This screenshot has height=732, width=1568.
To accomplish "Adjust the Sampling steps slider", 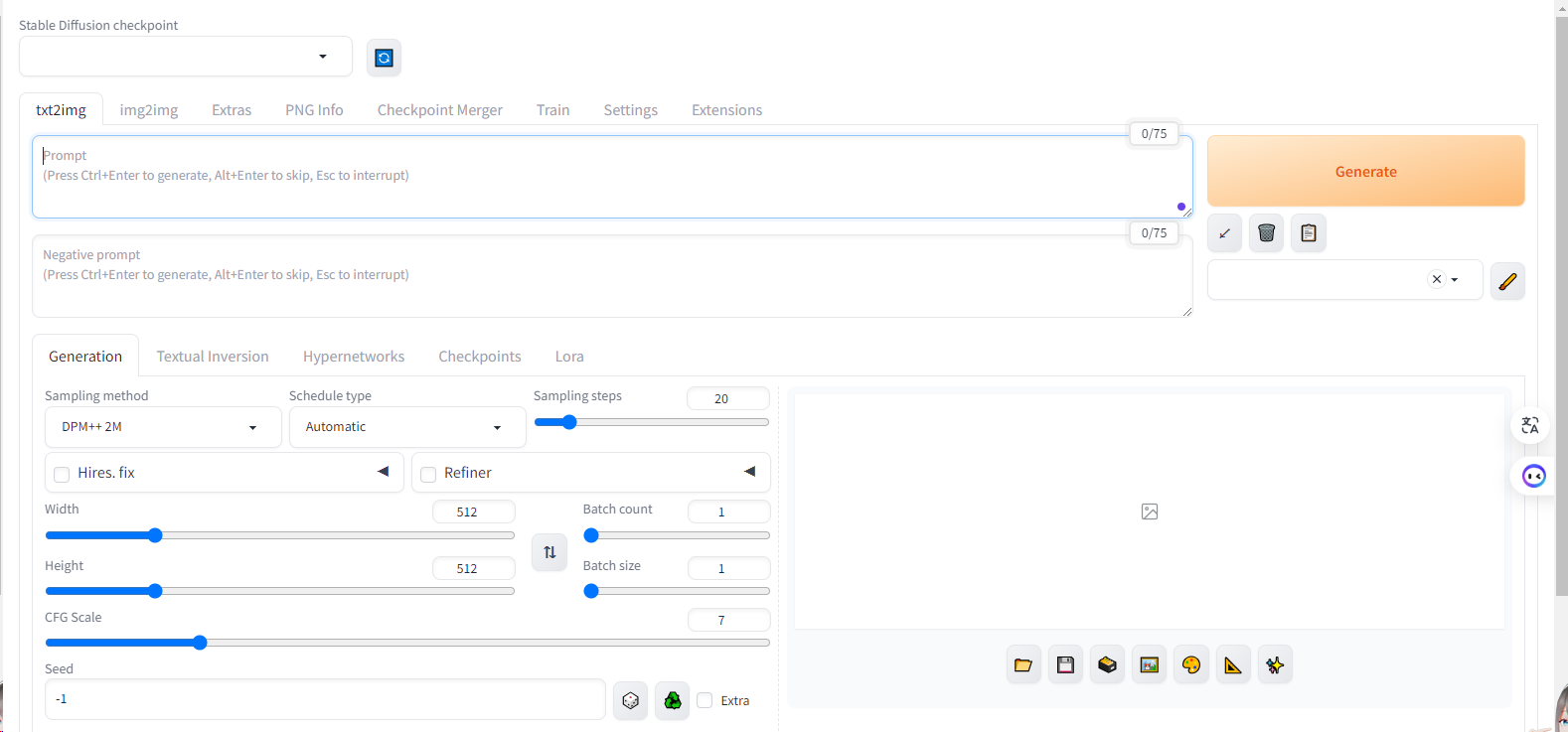I will pos(652,422).
